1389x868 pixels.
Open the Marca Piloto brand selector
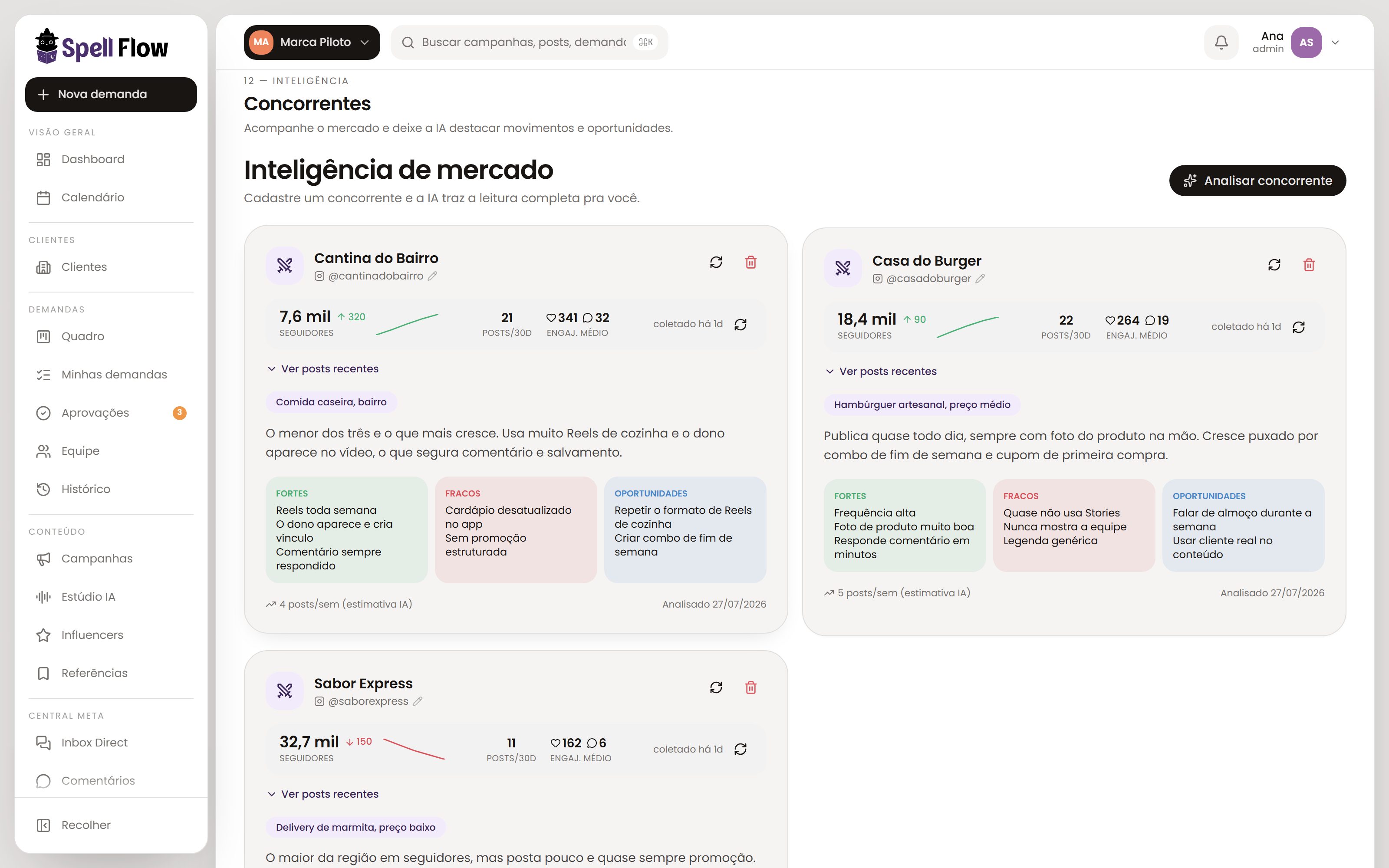[x=312, y=43]
